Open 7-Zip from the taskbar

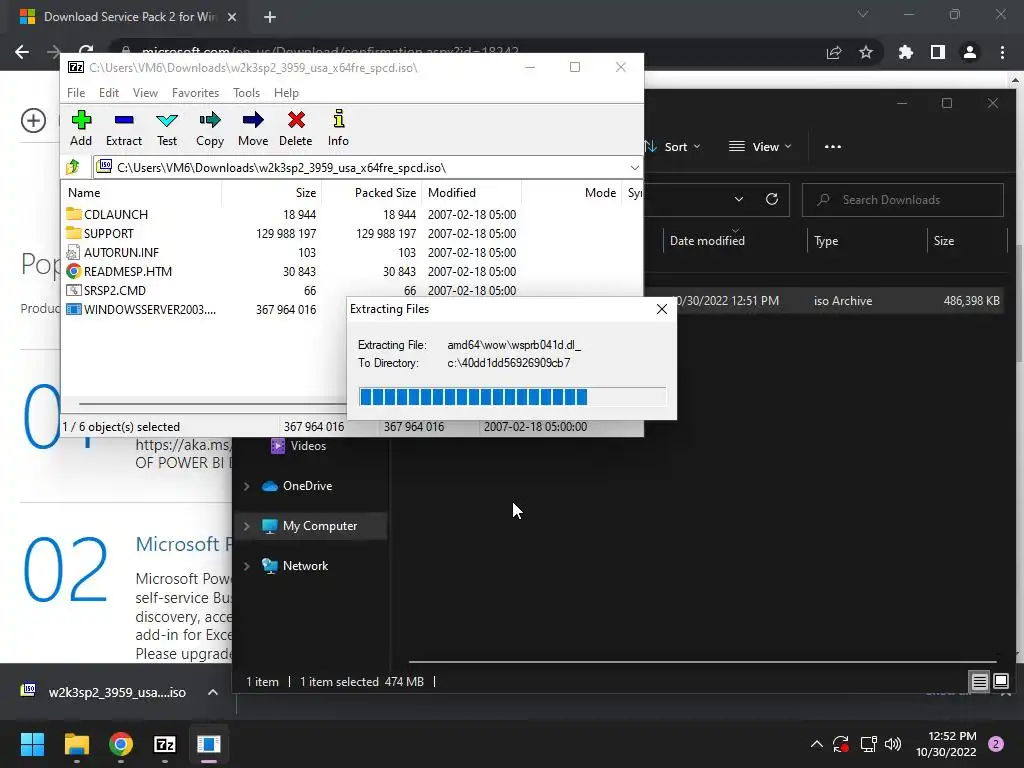165,744
